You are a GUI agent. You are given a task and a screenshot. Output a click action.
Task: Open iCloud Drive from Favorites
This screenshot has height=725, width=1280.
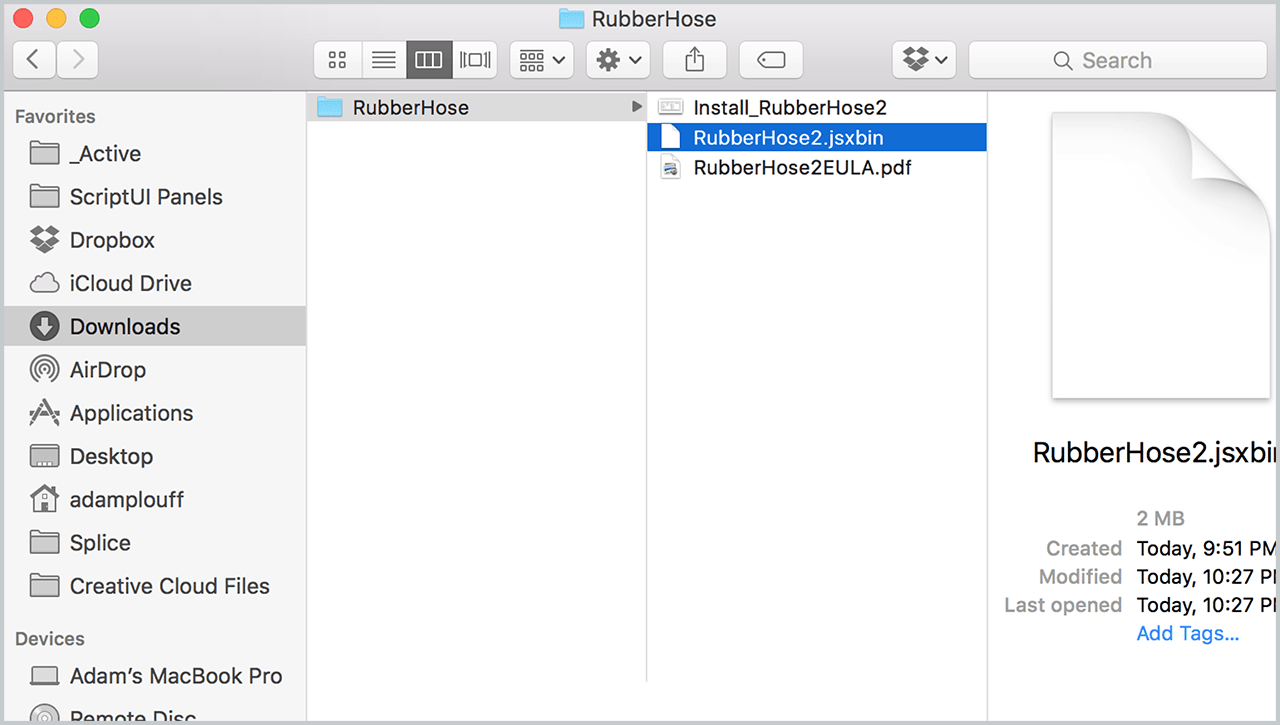(130, 283)
